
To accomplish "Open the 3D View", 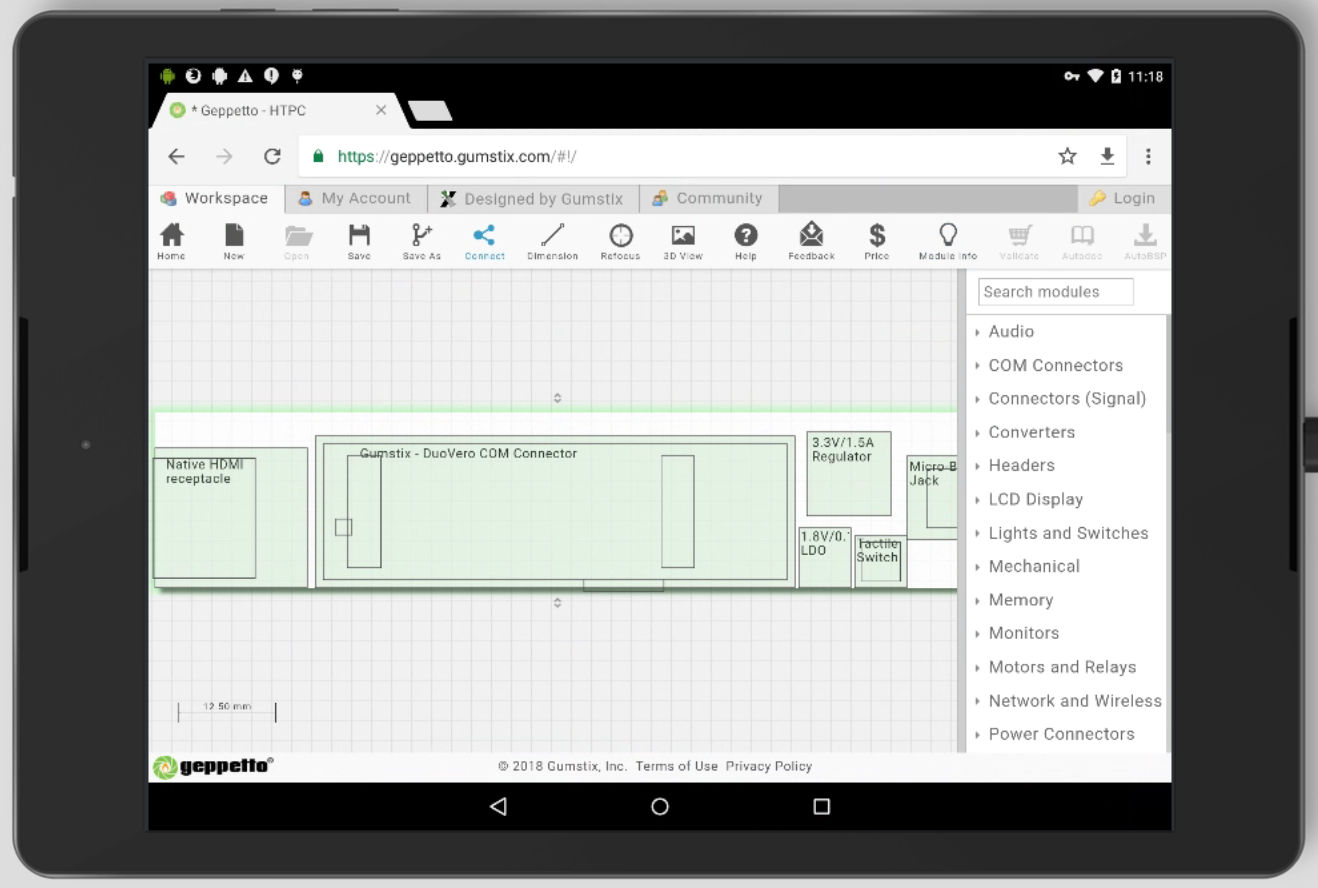I will (683, 241).
